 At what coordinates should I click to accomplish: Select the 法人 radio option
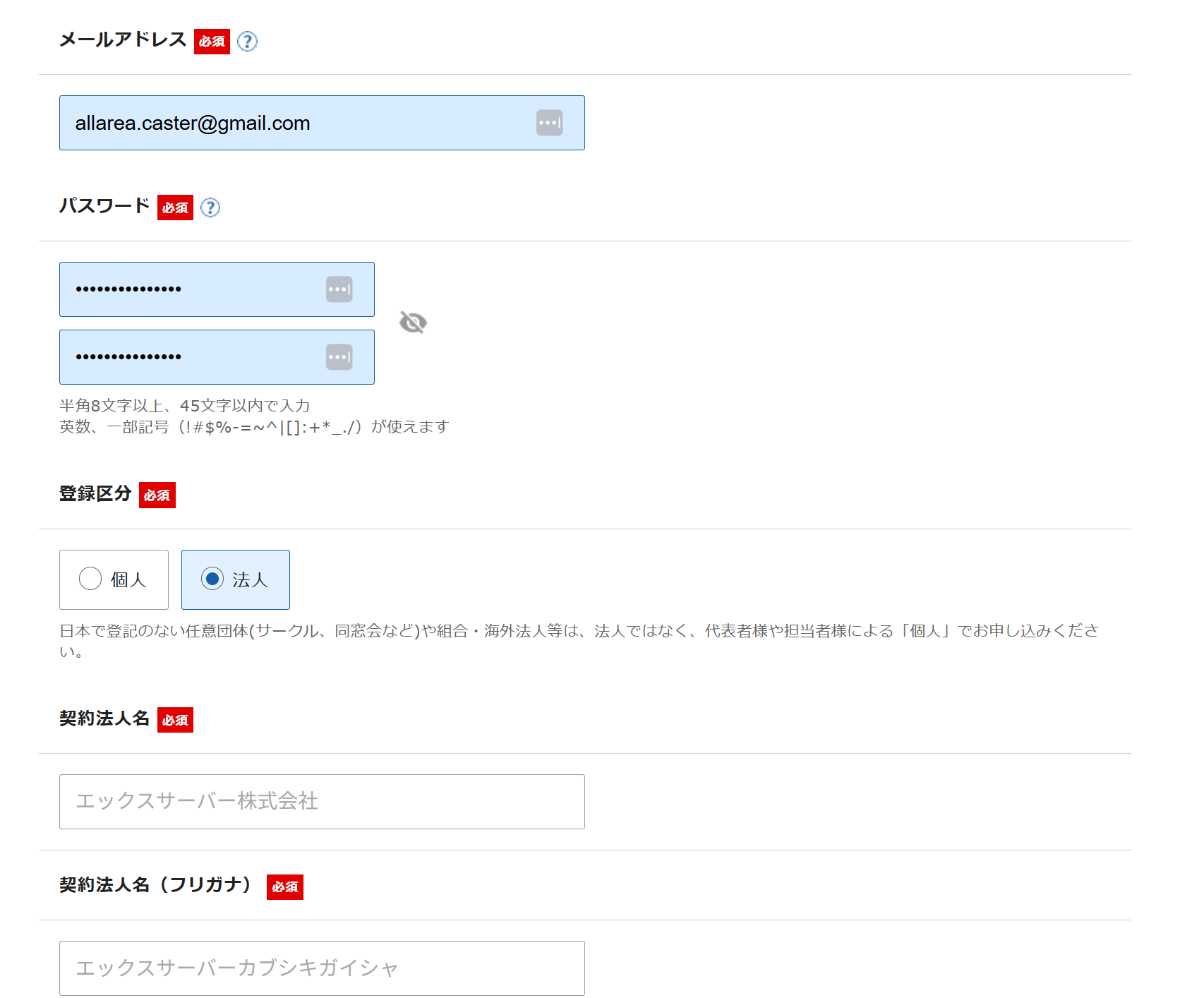[236, 579]
